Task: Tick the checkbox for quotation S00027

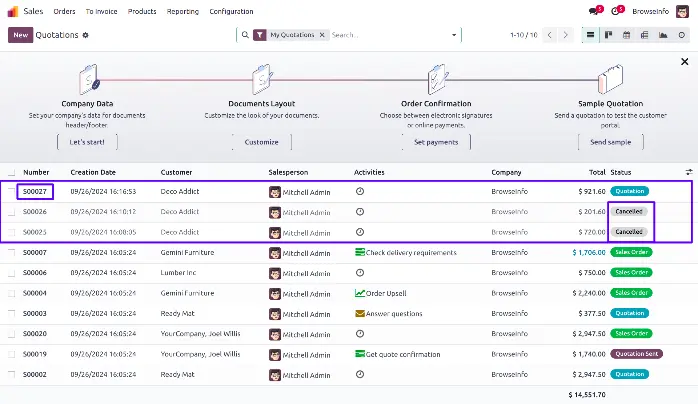Action: point(12,190)
